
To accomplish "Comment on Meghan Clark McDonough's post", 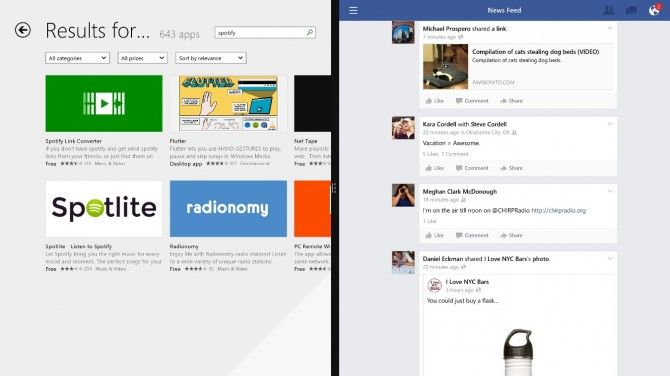I will click(x=472, y=235).
